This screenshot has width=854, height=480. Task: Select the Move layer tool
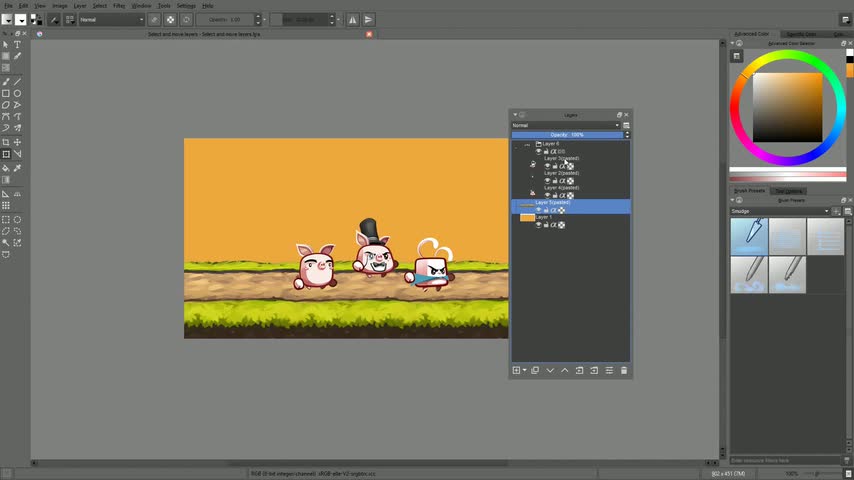pyautogui.click(x=17, y=142)
